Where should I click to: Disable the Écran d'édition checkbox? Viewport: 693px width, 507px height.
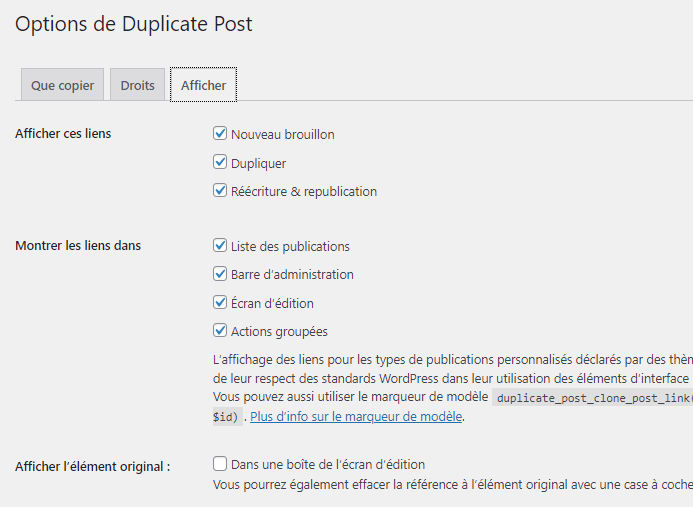point(220,303)
